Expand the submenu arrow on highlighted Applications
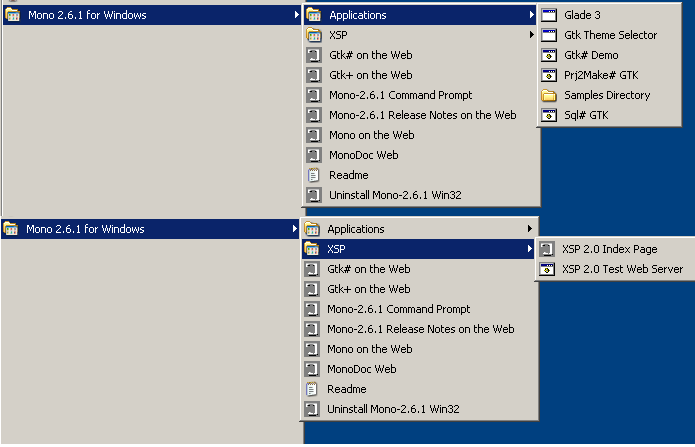 [x=532, y=15]
